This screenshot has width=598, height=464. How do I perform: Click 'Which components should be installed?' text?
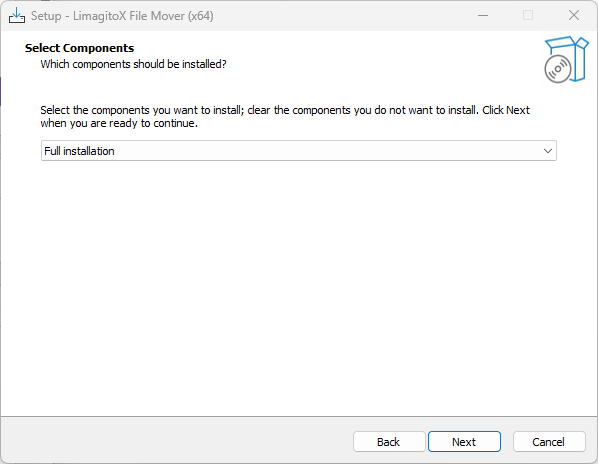click(133, 64)
